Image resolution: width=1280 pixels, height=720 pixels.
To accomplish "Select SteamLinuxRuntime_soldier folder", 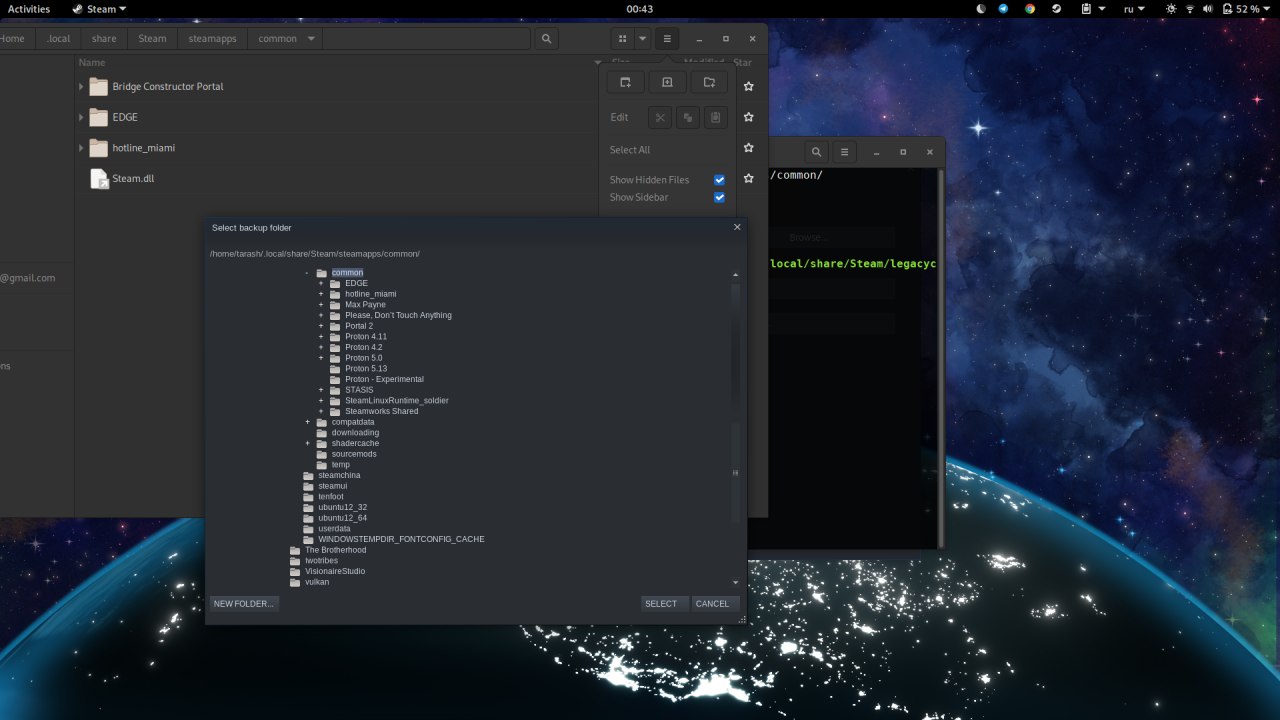I will [396, 401].
